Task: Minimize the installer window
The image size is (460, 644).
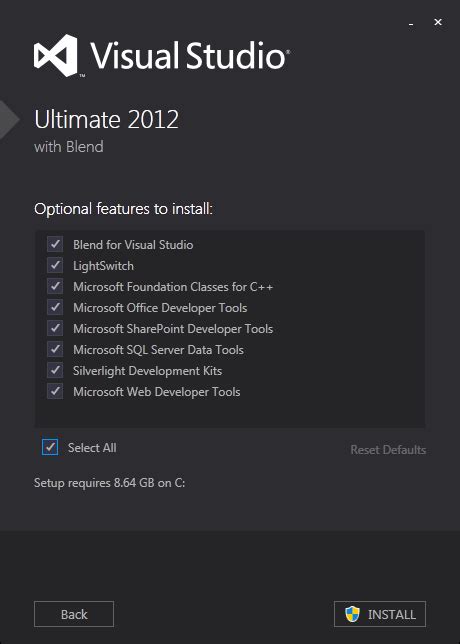Action: [x=411, y=24]
